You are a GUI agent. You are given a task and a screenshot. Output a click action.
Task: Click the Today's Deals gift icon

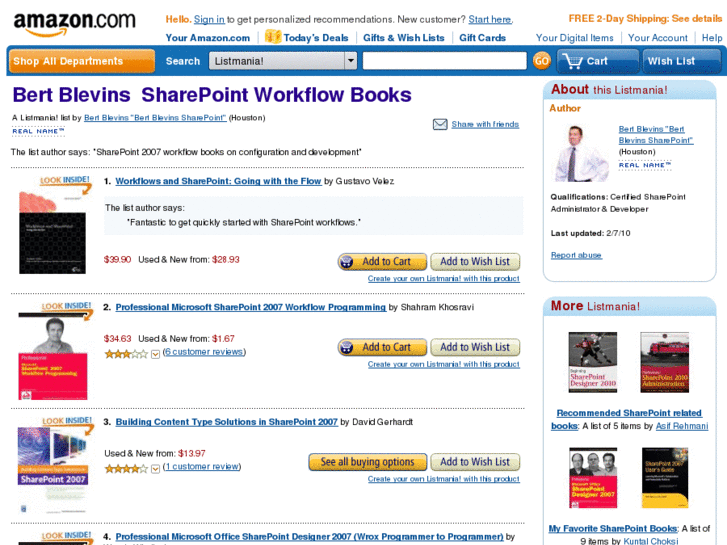273,37
